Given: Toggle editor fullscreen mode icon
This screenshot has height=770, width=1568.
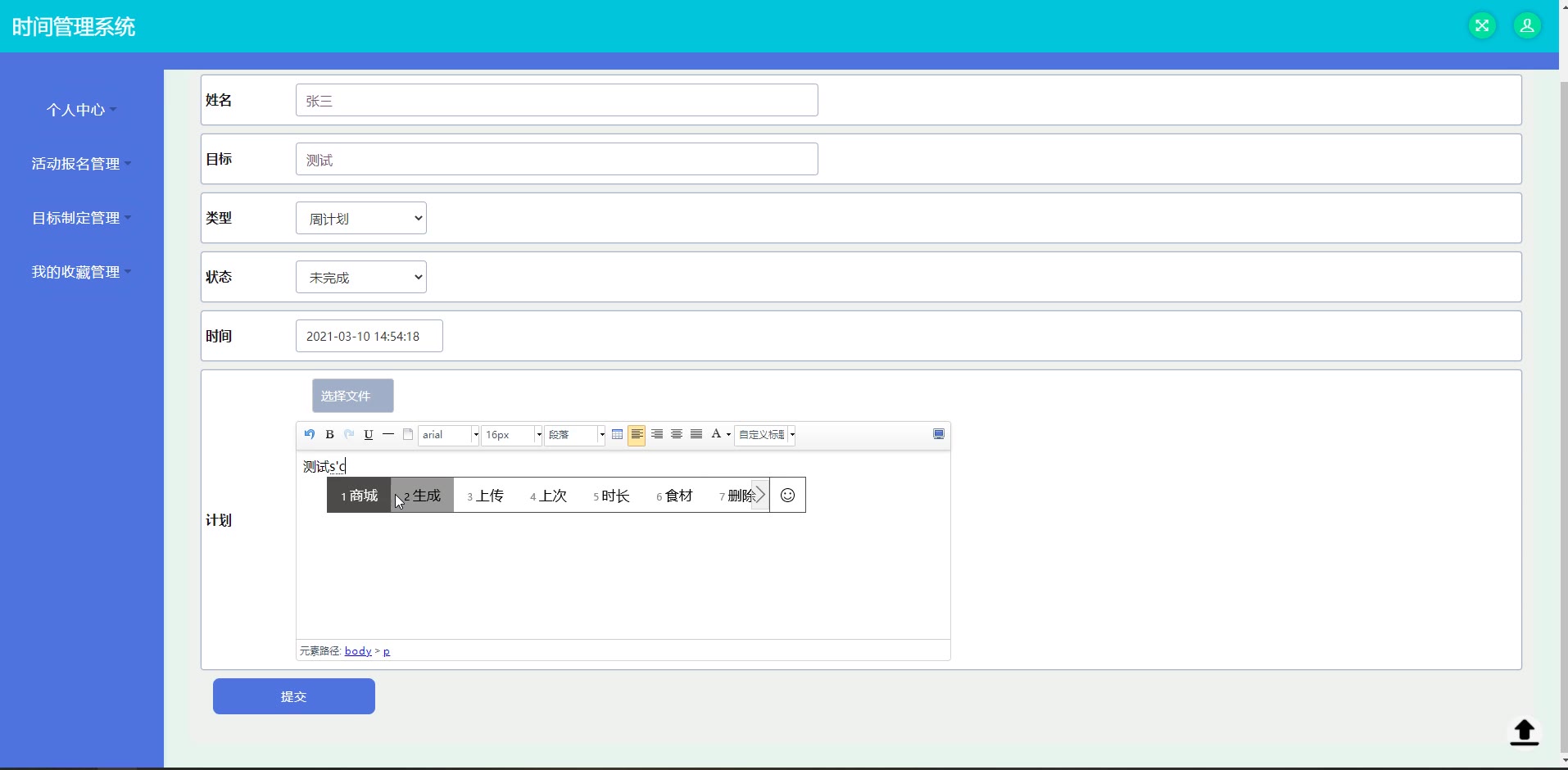Looking at the screenshot, I should coord(939,434).
